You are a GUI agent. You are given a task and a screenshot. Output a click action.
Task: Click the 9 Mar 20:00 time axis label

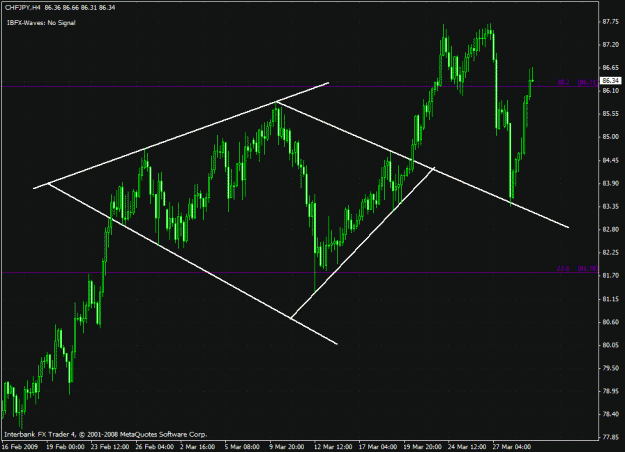click(x=287, y=446)
